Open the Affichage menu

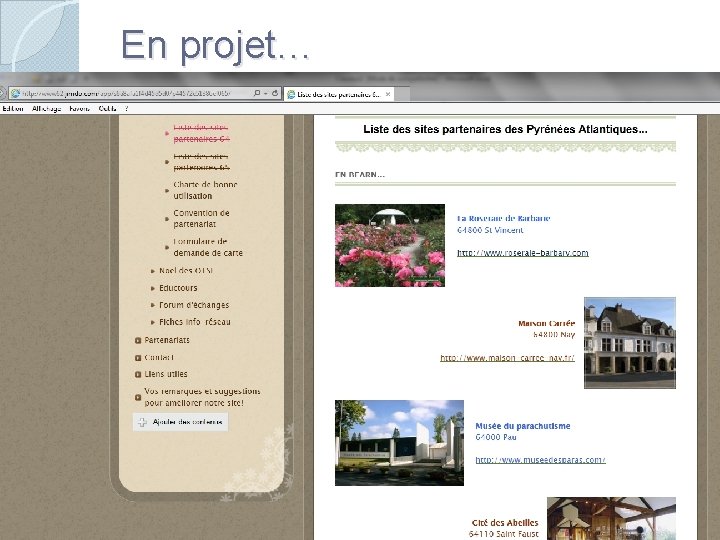coord(46,109)
